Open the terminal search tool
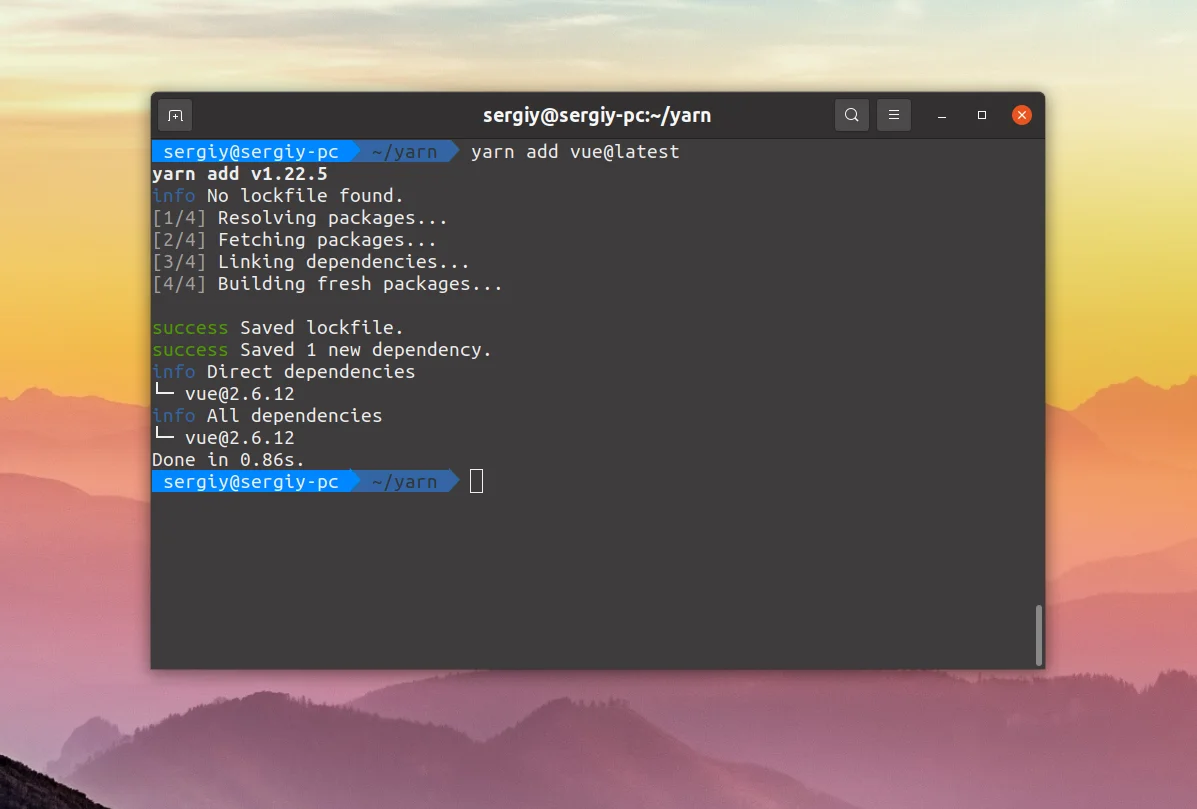This screenshot has width=1197, height=809. [852, 115]
